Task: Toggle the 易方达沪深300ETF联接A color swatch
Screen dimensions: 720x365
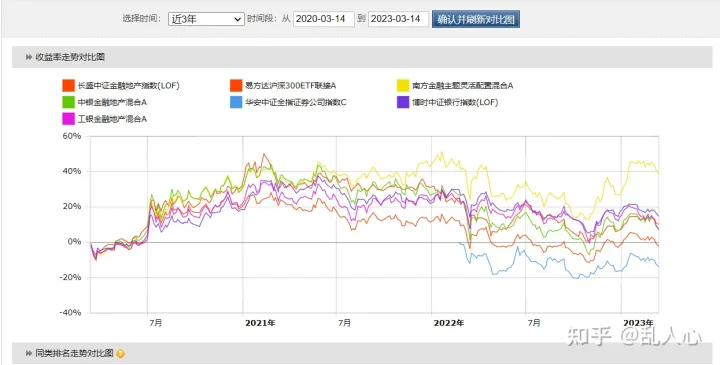Action: click(236, 85)
